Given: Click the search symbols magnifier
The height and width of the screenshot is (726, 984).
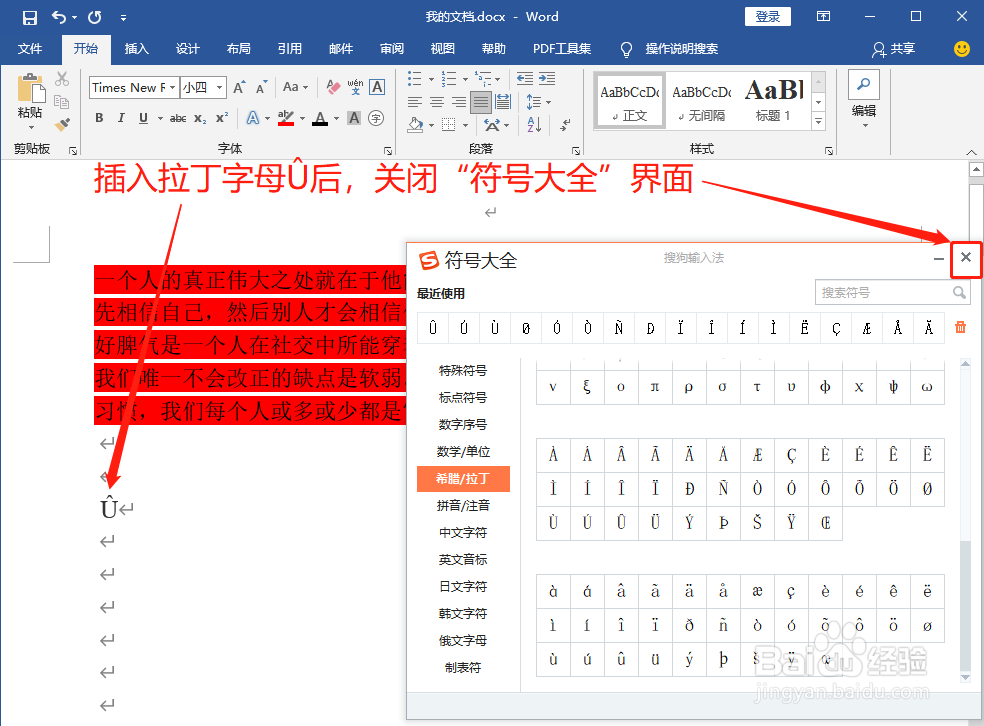Looking at the screenshot, I should pyautogui.click(x=958, y=292).
